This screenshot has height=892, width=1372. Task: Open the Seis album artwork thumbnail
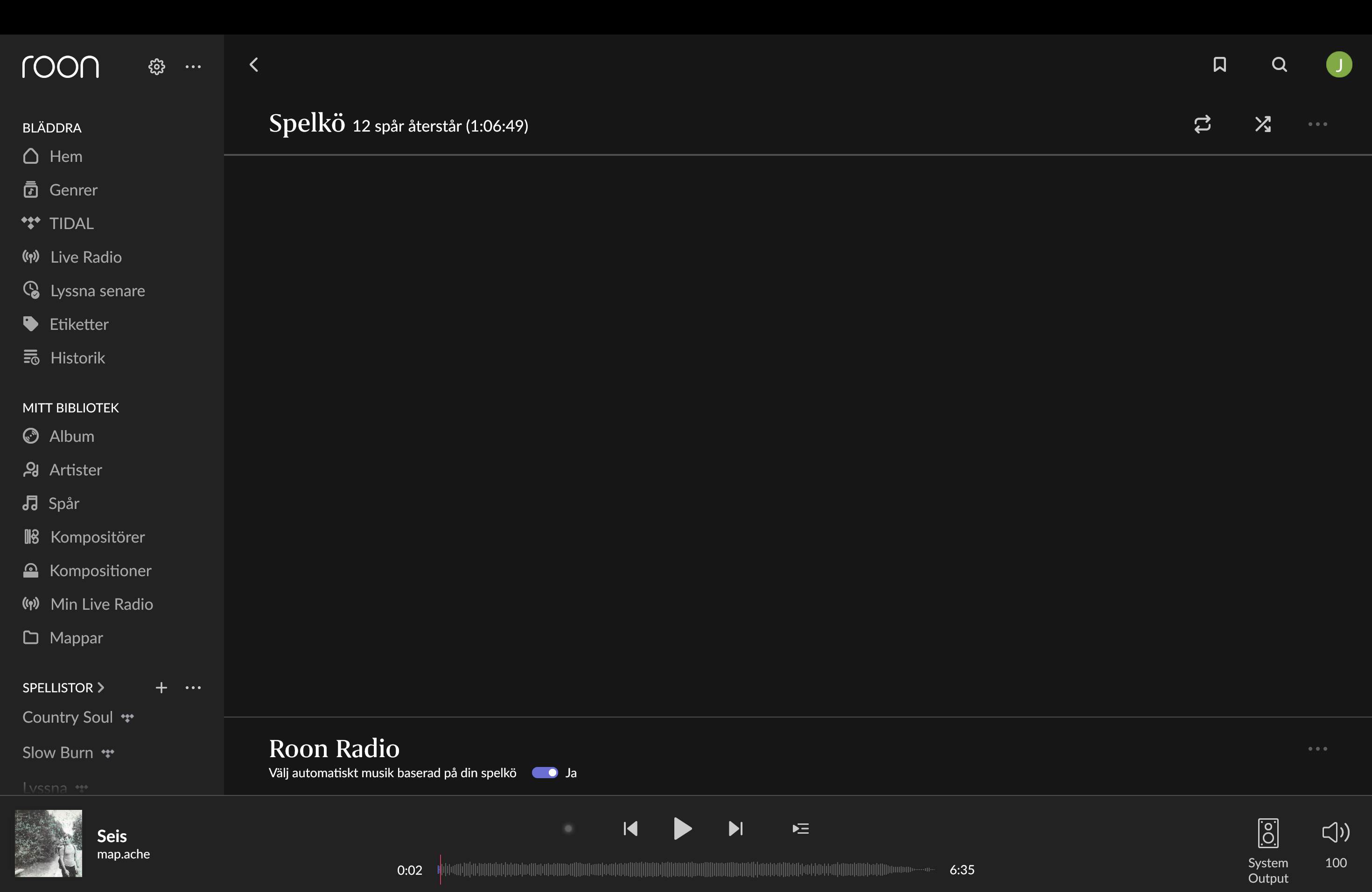coord(49,843)
